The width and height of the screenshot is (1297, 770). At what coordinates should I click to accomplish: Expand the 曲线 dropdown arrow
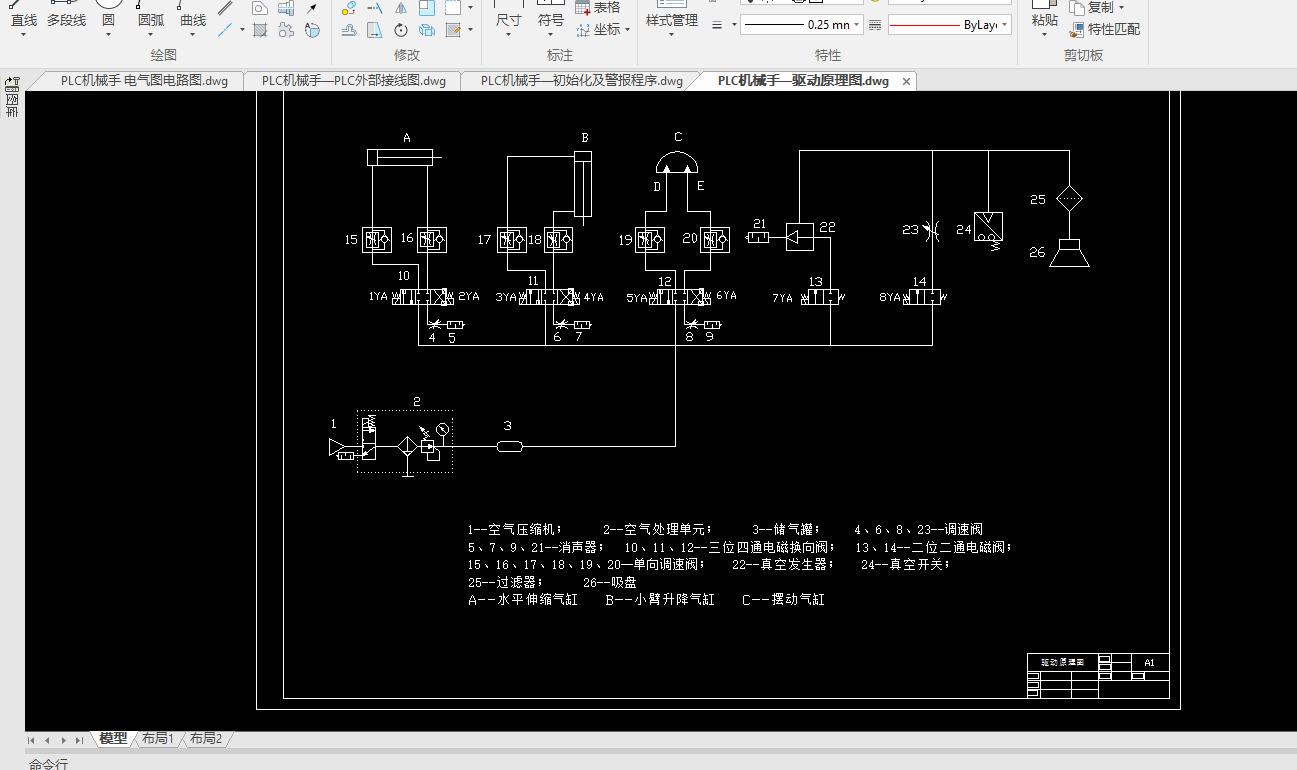point(193,36)
